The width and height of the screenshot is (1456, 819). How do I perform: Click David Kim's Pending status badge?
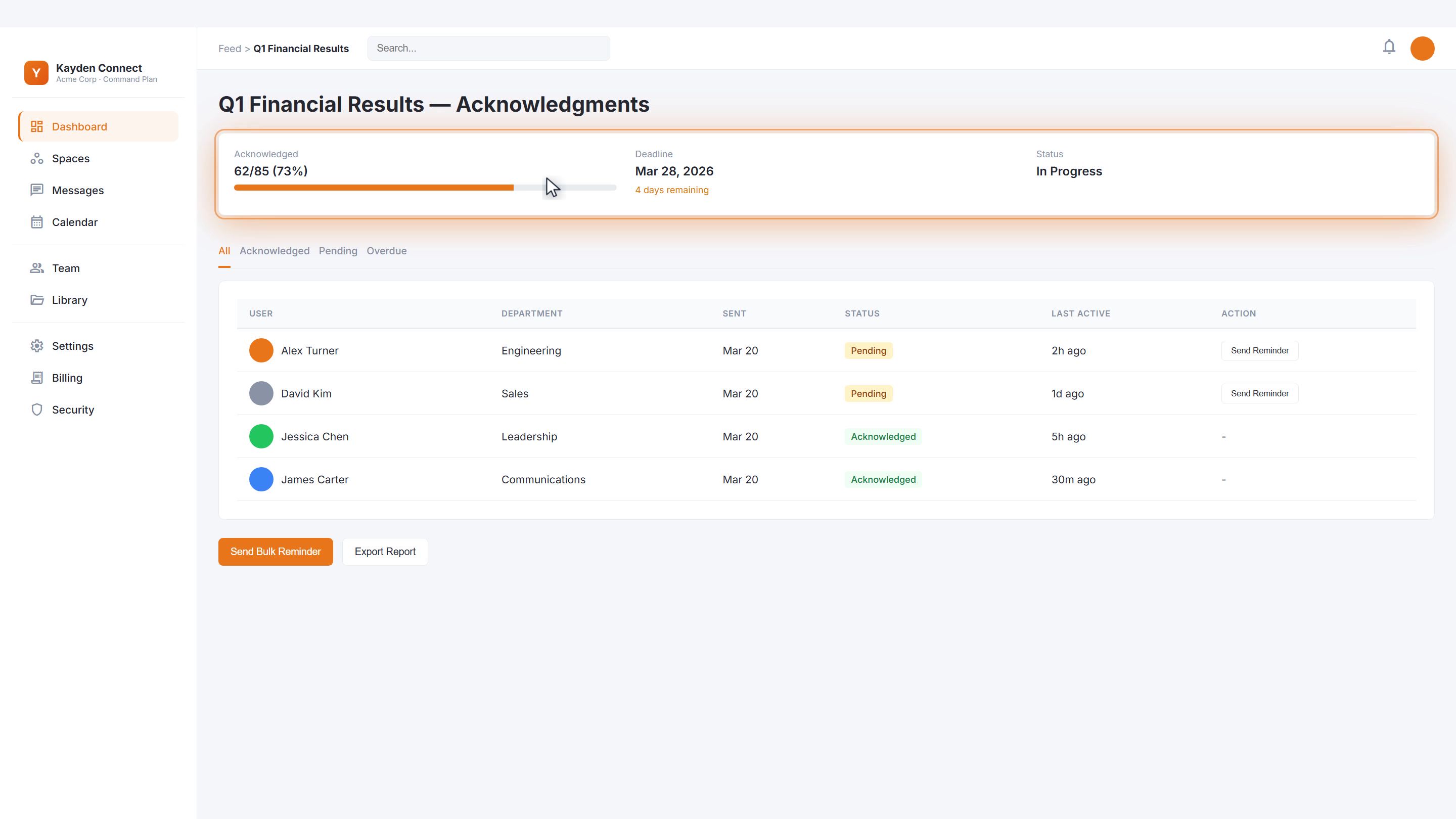869,393
